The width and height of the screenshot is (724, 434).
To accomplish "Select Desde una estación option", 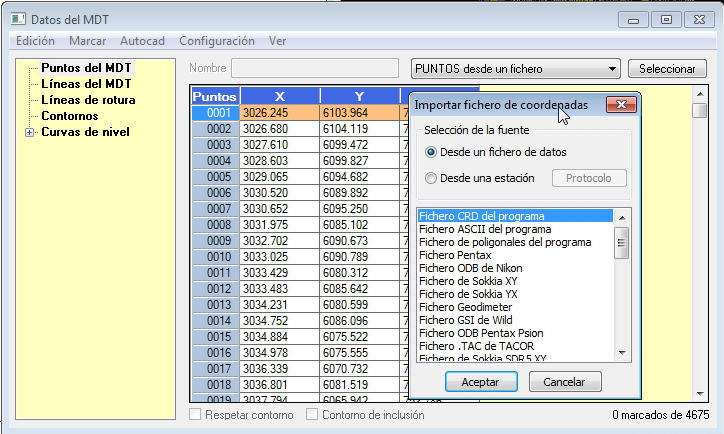I will (x=480, y=178).
